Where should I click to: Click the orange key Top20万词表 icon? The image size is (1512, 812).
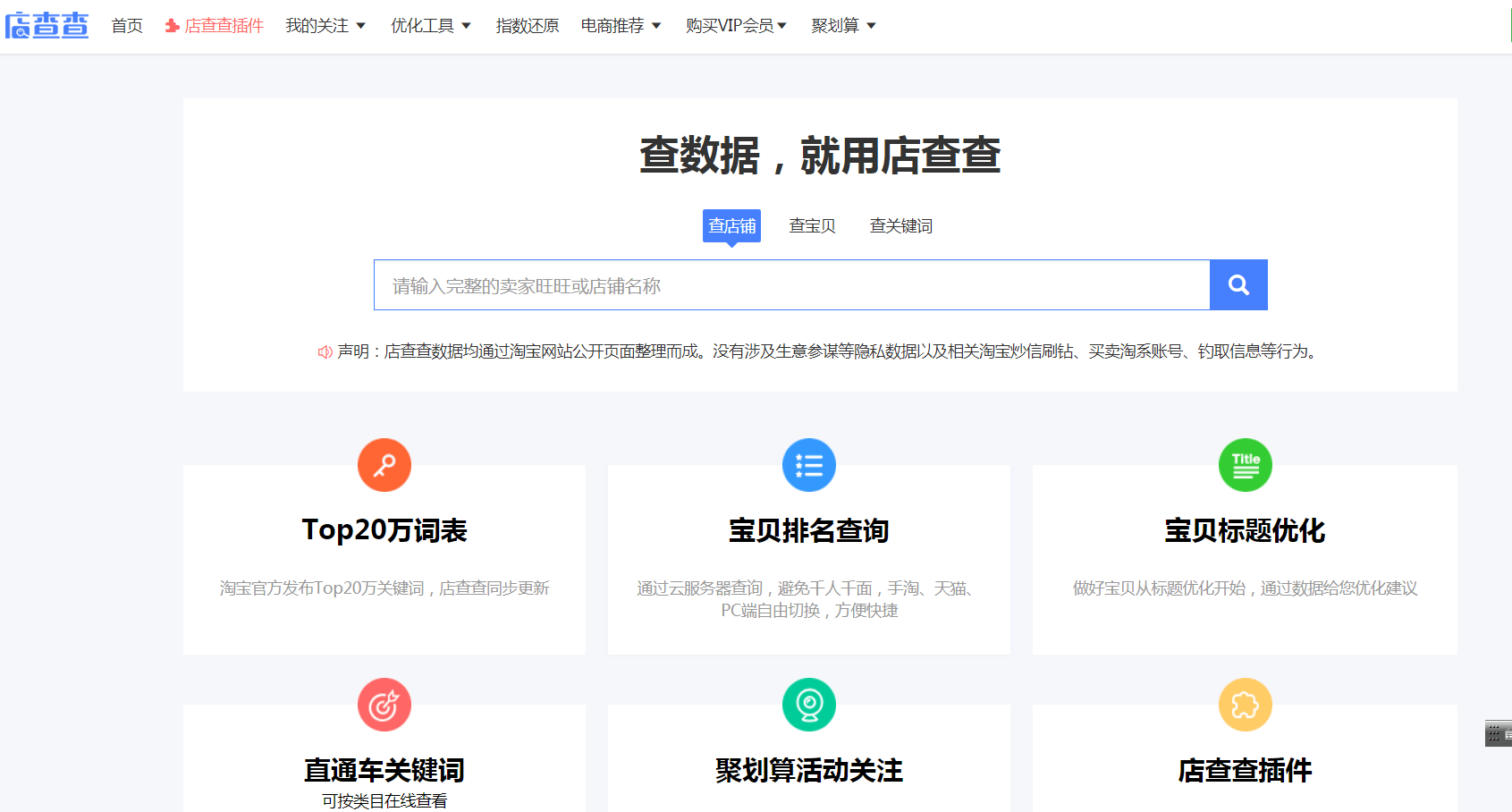(384, 465)
